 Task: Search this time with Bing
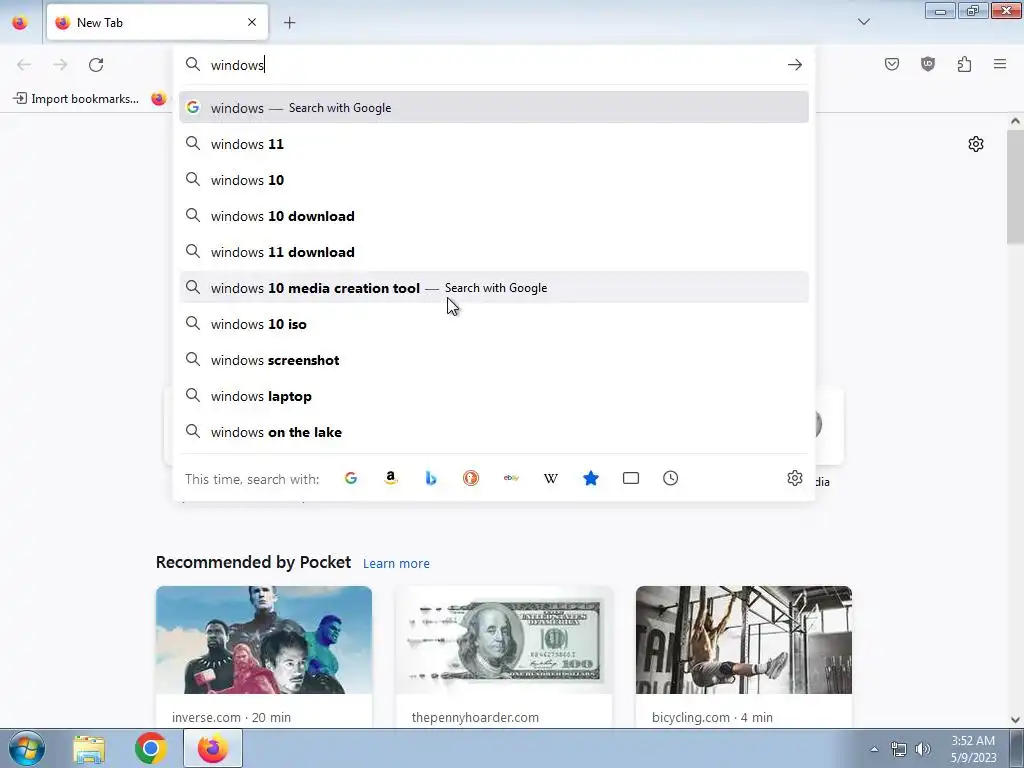[x=431, y=479]
